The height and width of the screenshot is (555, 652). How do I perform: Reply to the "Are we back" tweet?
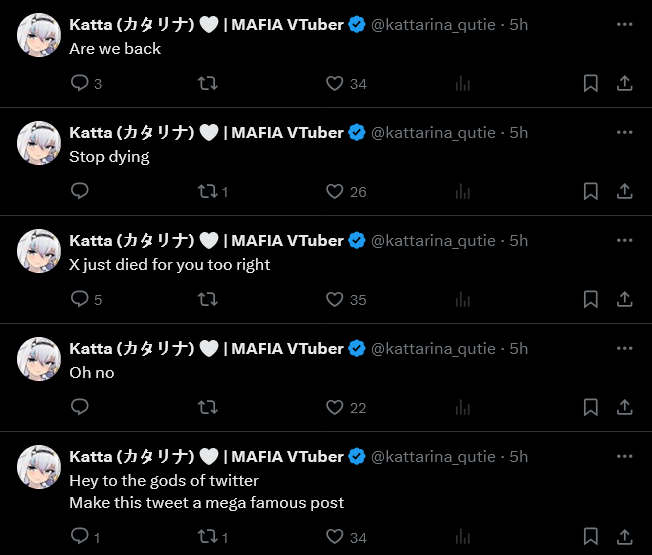(x=80, y=84)
